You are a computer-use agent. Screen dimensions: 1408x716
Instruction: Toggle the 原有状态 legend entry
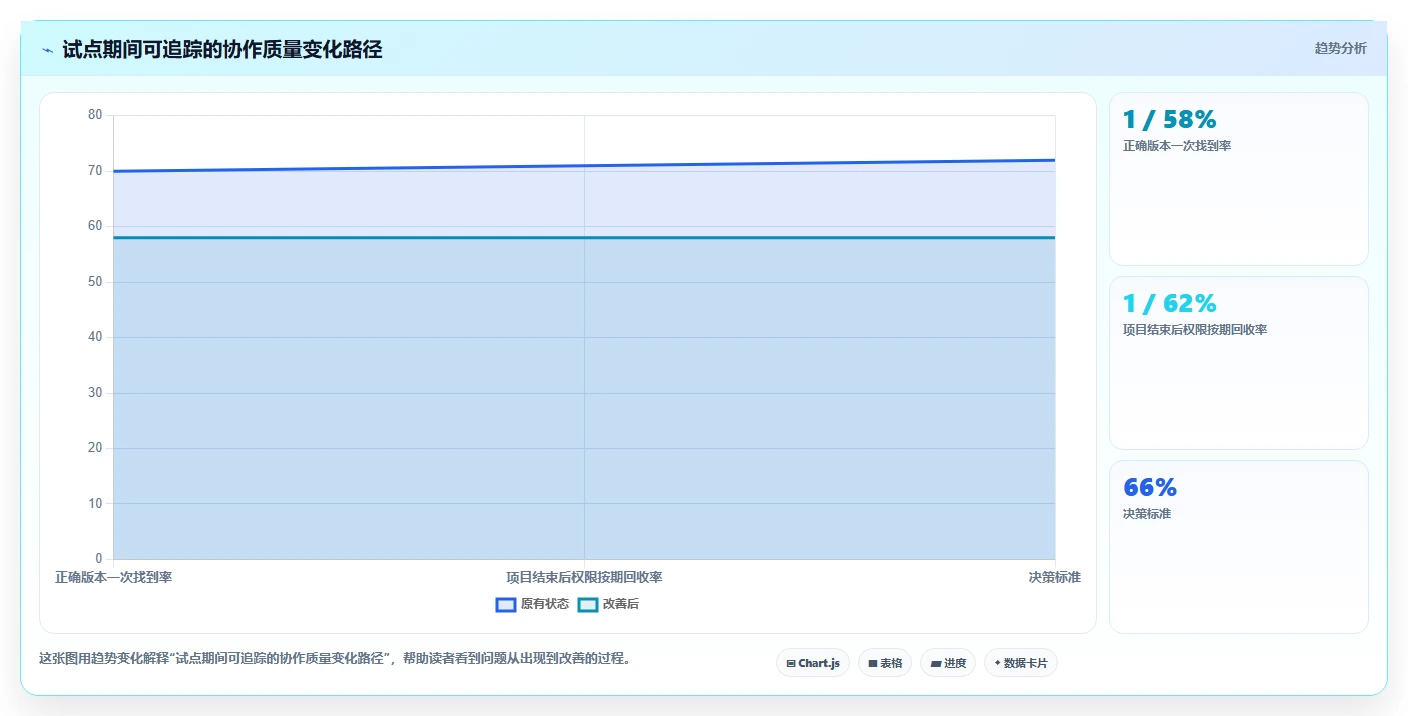532,604
